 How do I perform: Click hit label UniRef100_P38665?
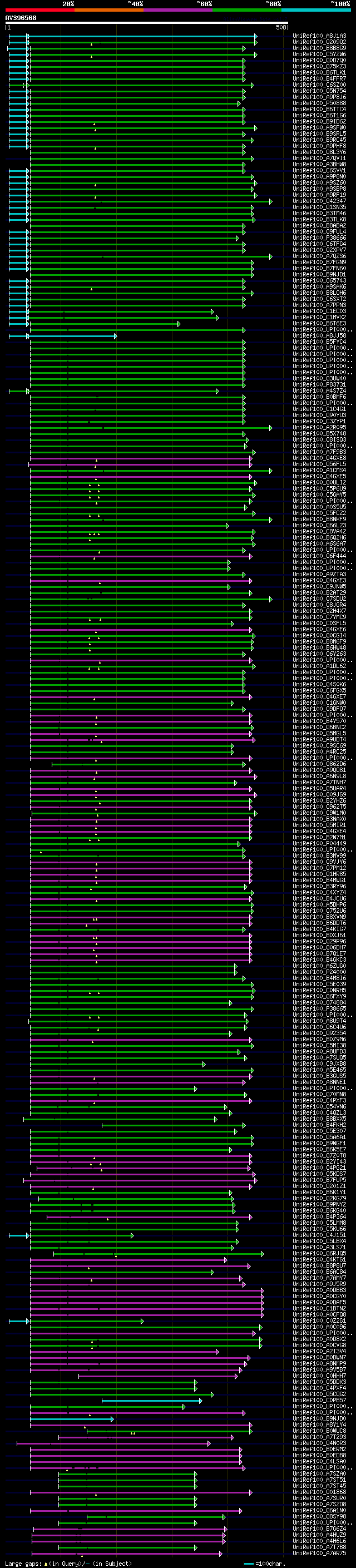click(319, 1008)
